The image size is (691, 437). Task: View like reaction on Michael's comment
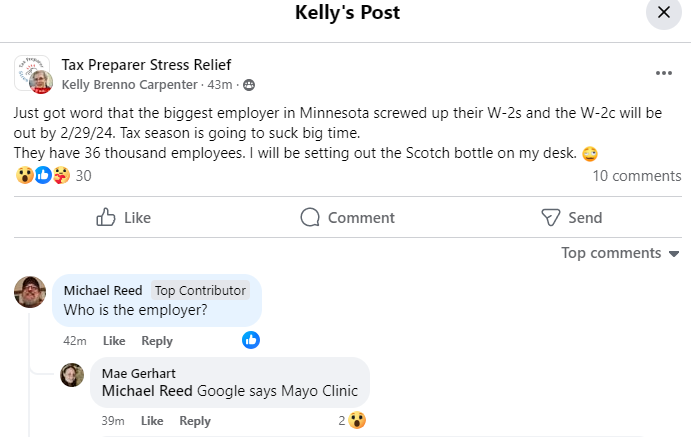coord(251,340)
